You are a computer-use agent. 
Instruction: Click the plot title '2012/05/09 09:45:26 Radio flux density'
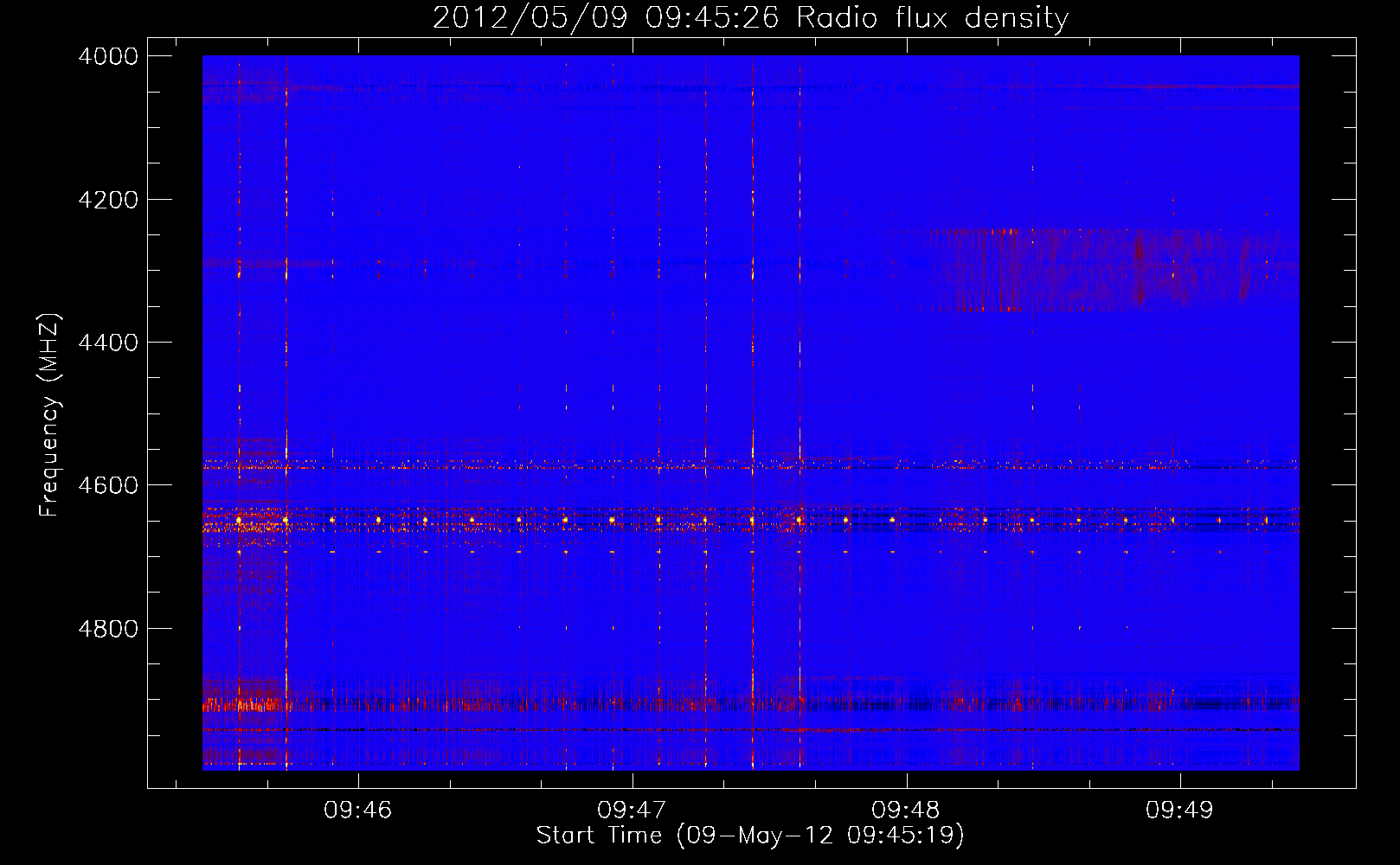750,18
